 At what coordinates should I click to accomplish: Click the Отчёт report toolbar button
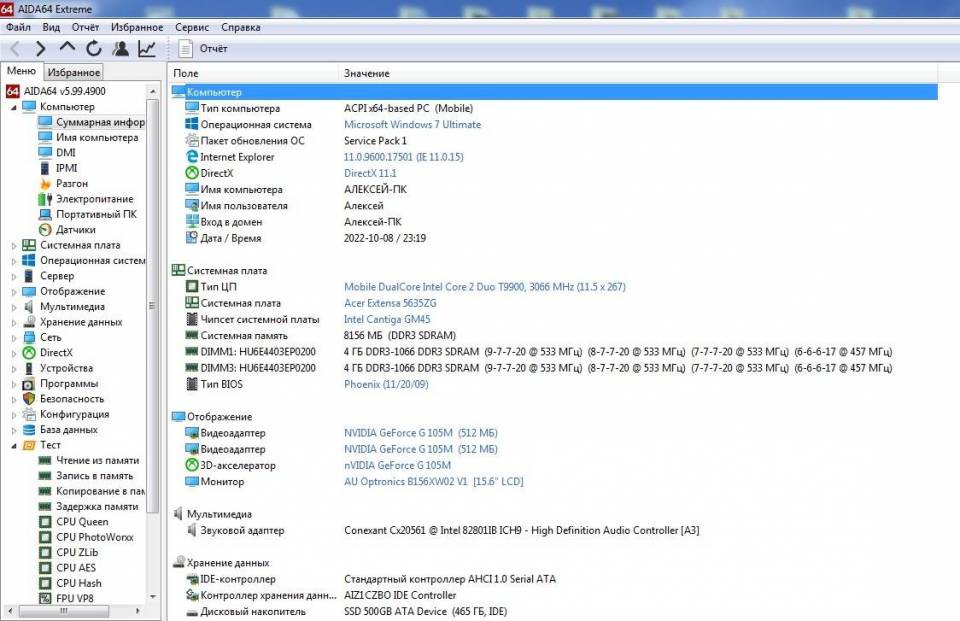coord(203,48)
